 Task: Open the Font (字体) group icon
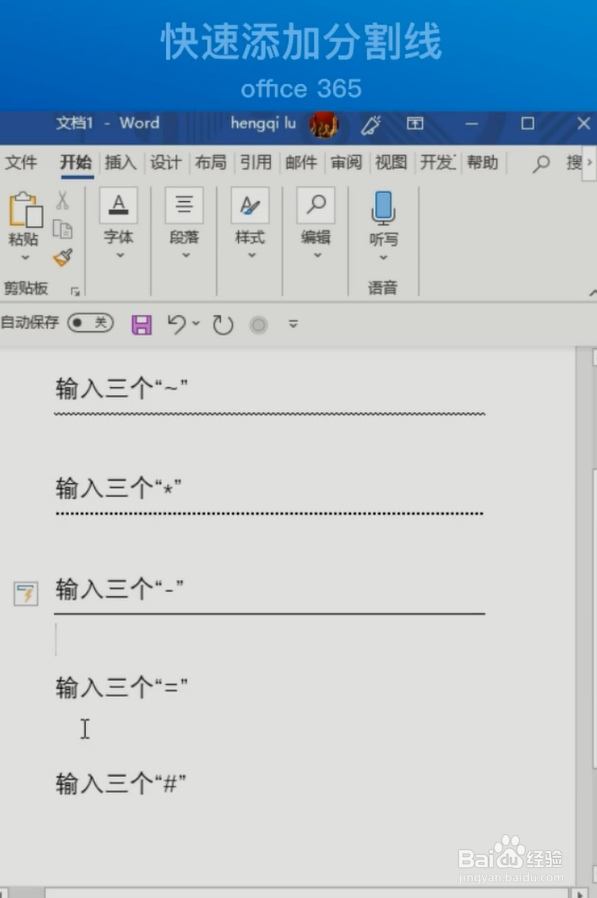(x=119, y=205)
